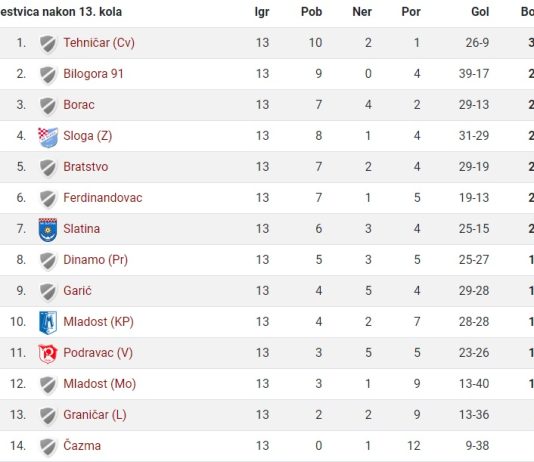
Task: Click the Sloga (Z) club crest
Action: point(48,136)
